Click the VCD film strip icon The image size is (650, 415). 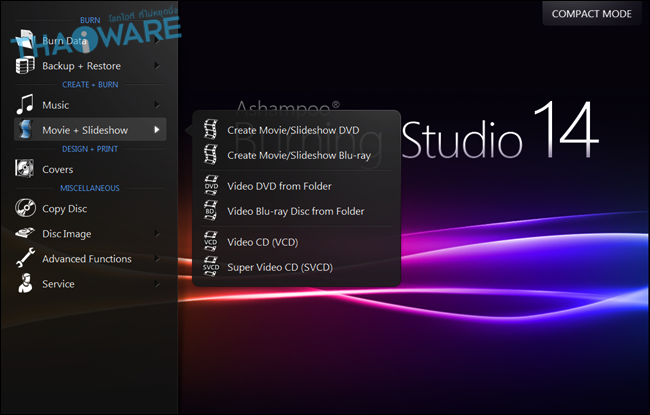[211, 241]
